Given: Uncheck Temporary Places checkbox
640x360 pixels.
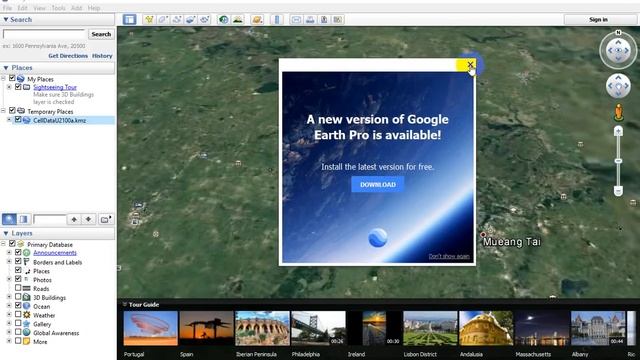Looking at the screenshot, I should coord(12,111).
